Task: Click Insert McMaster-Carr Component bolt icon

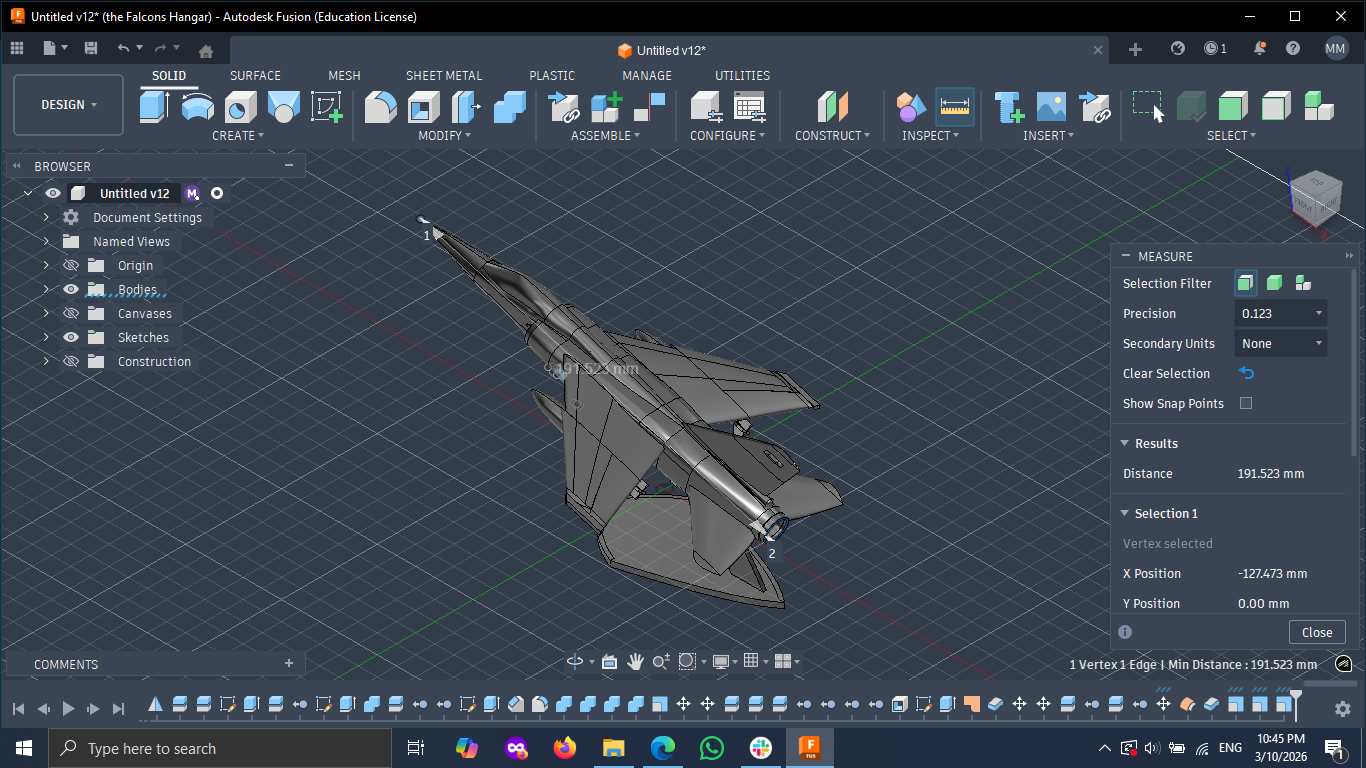Action: [1009, 106]
